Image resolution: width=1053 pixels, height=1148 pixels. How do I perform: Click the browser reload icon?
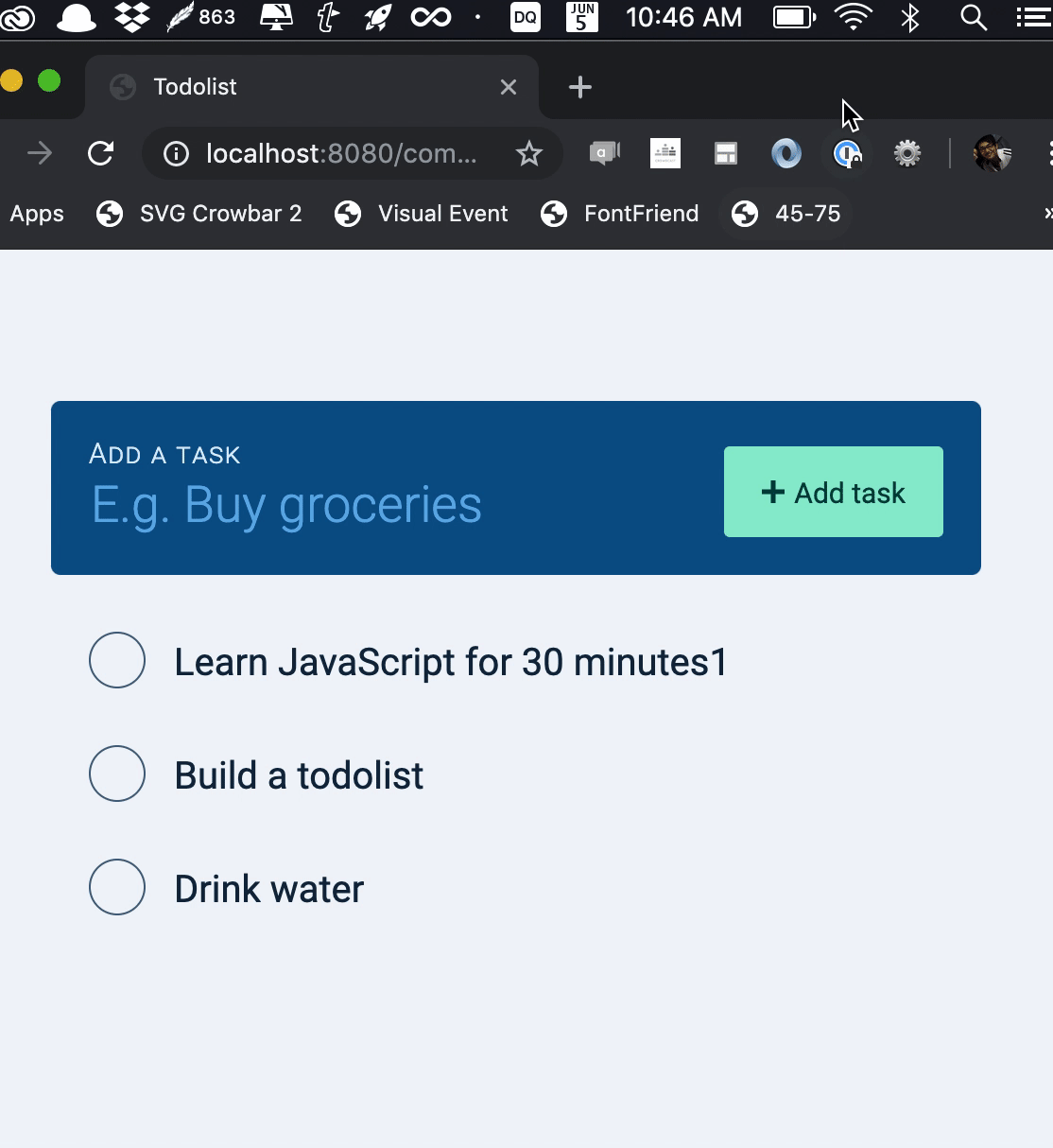101,153
